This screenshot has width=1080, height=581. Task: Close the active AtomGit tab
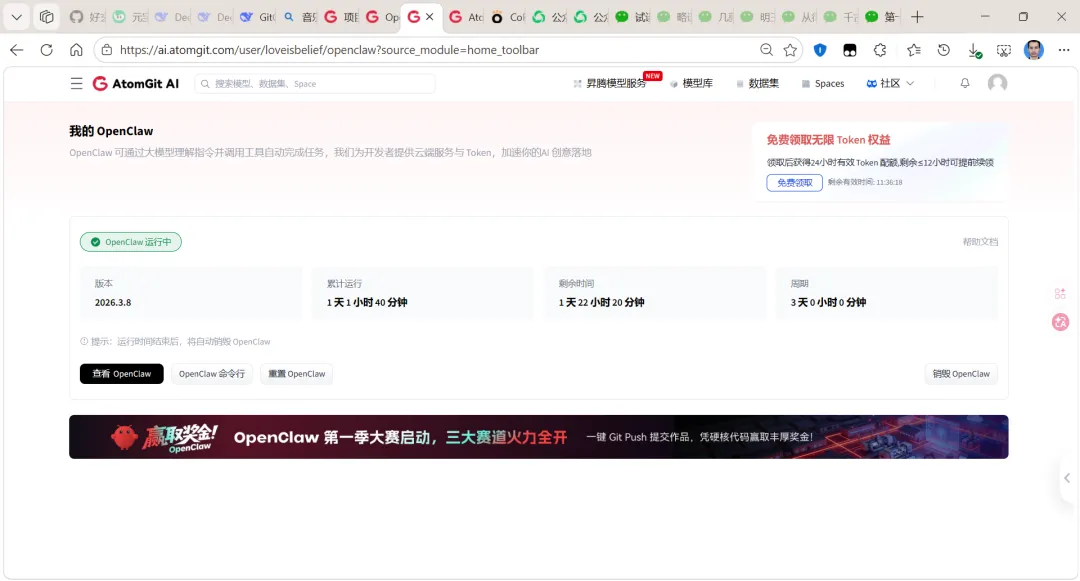tap(429, 17)
